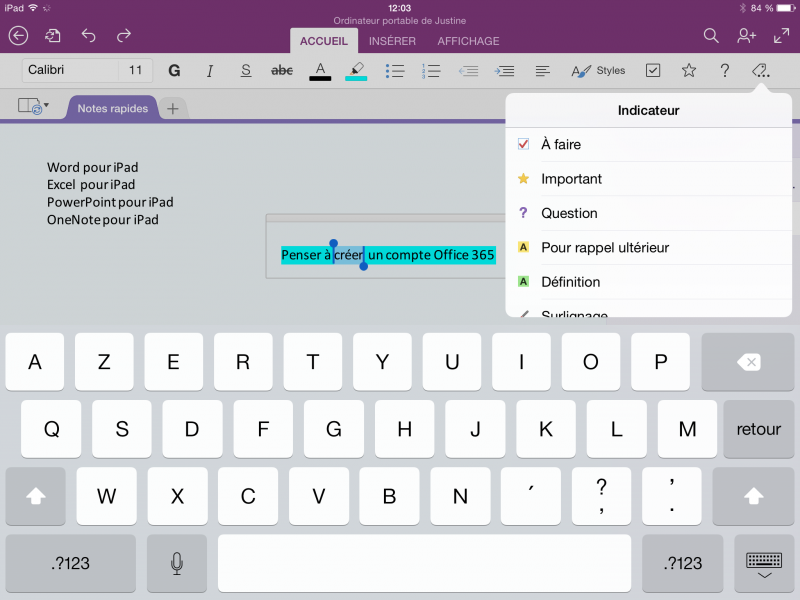Undo the last action

pyautogui.click(x=88, y=35)
